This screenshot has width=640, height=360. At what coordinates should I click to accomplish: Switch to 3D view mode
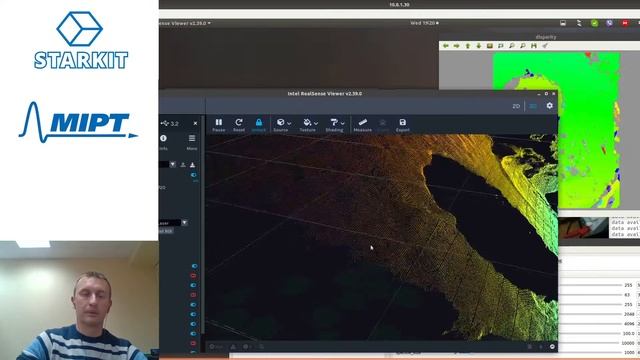click(x=533, y=106)
